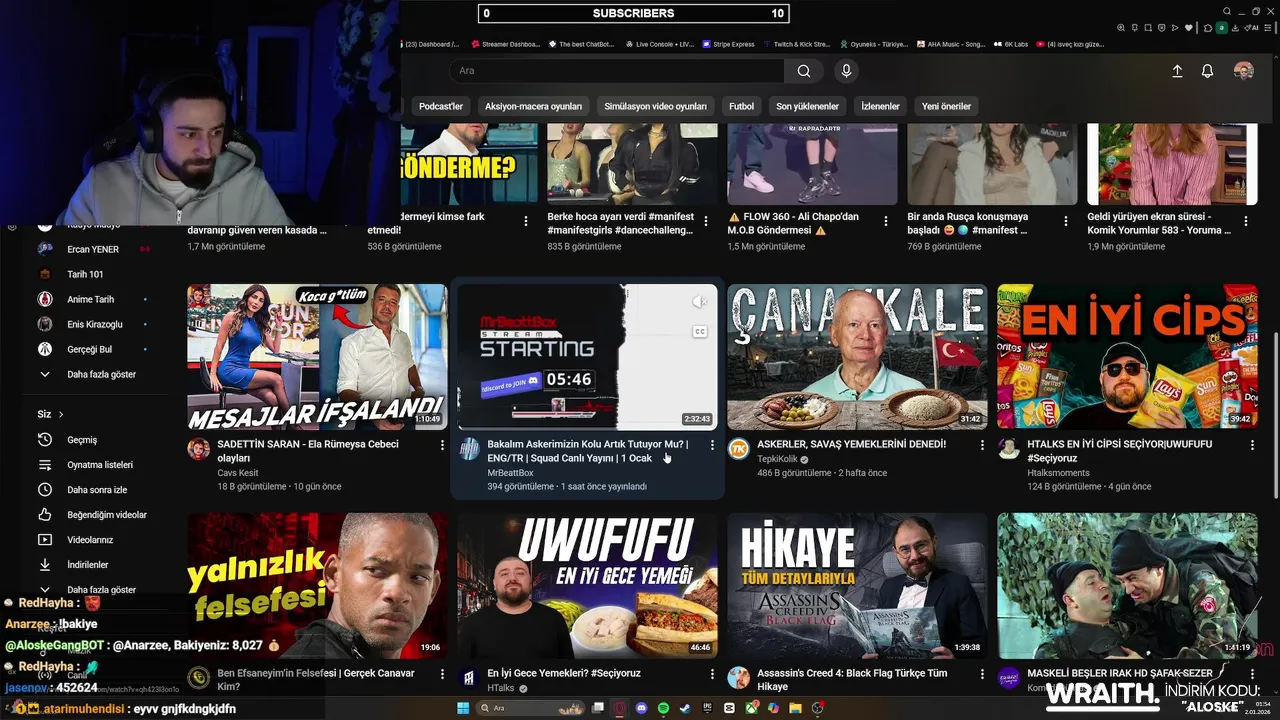
Task: Unmute the MrBeattBox preview video
Action: pos(700,302)
